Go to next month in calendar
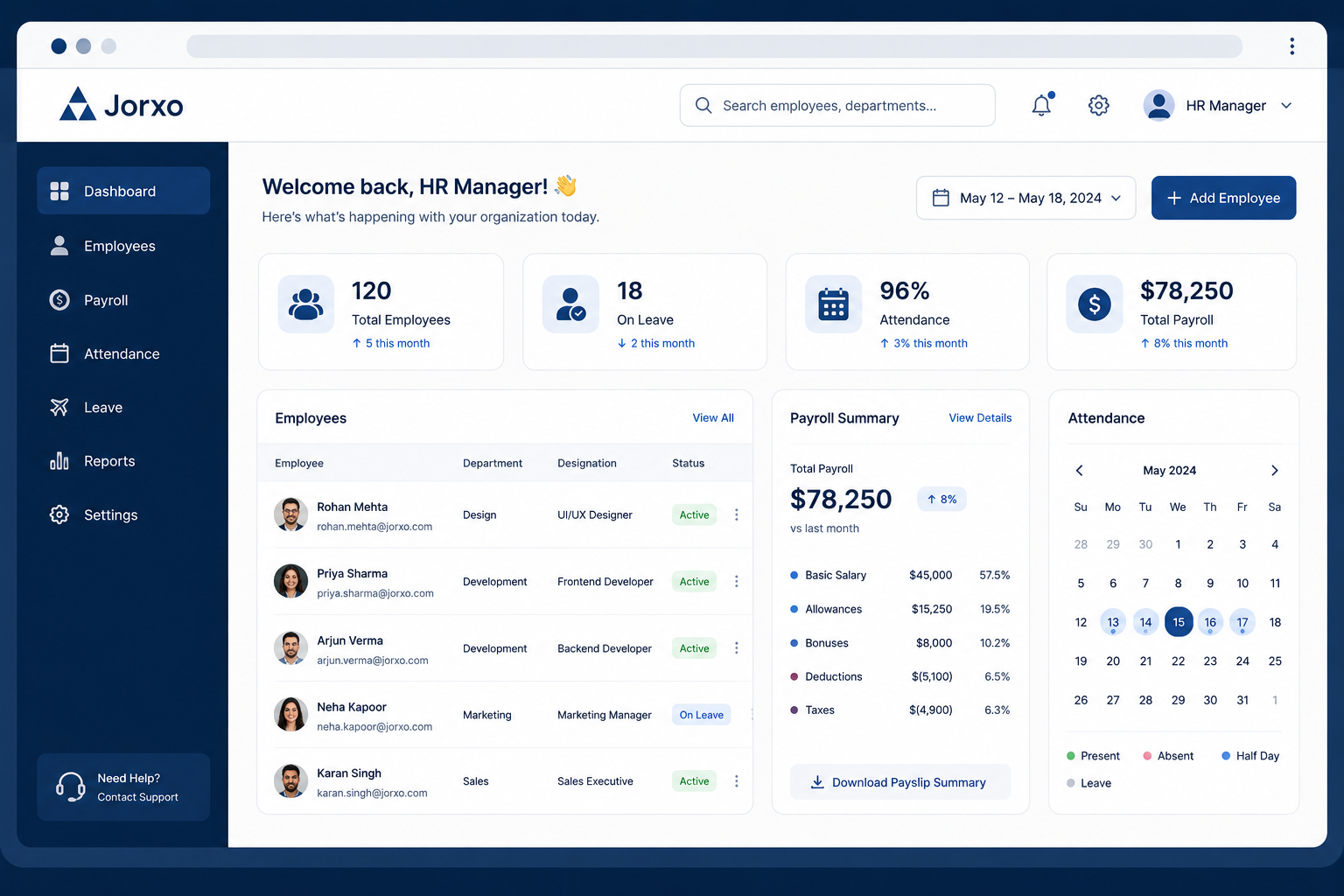Image resolution: width=1344 pixels, height=896 pixels. click(x=1275, y=470)
